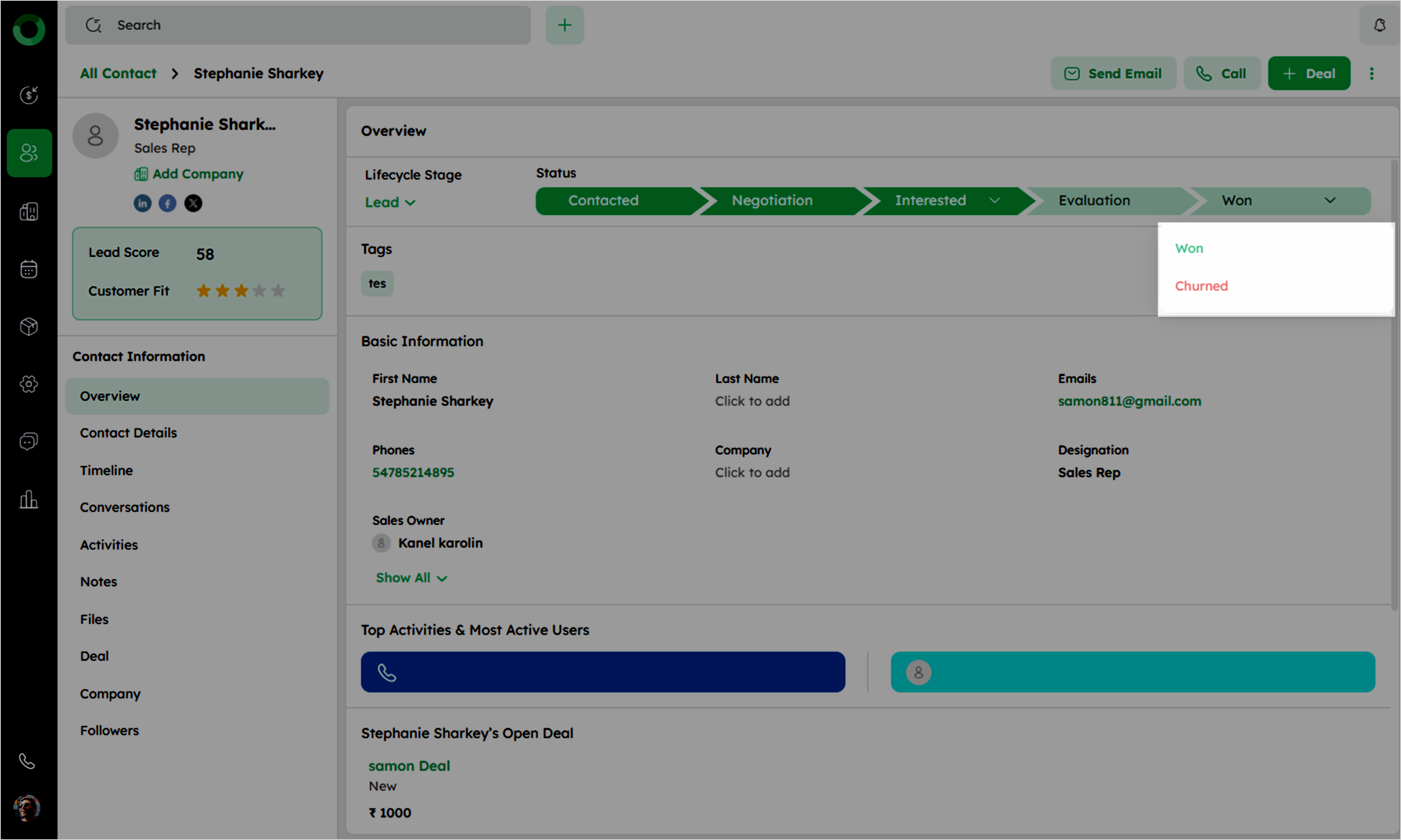The image size is (1401, 840).
Task: Select Won option in dropdown list
Action: [1189, 248]
